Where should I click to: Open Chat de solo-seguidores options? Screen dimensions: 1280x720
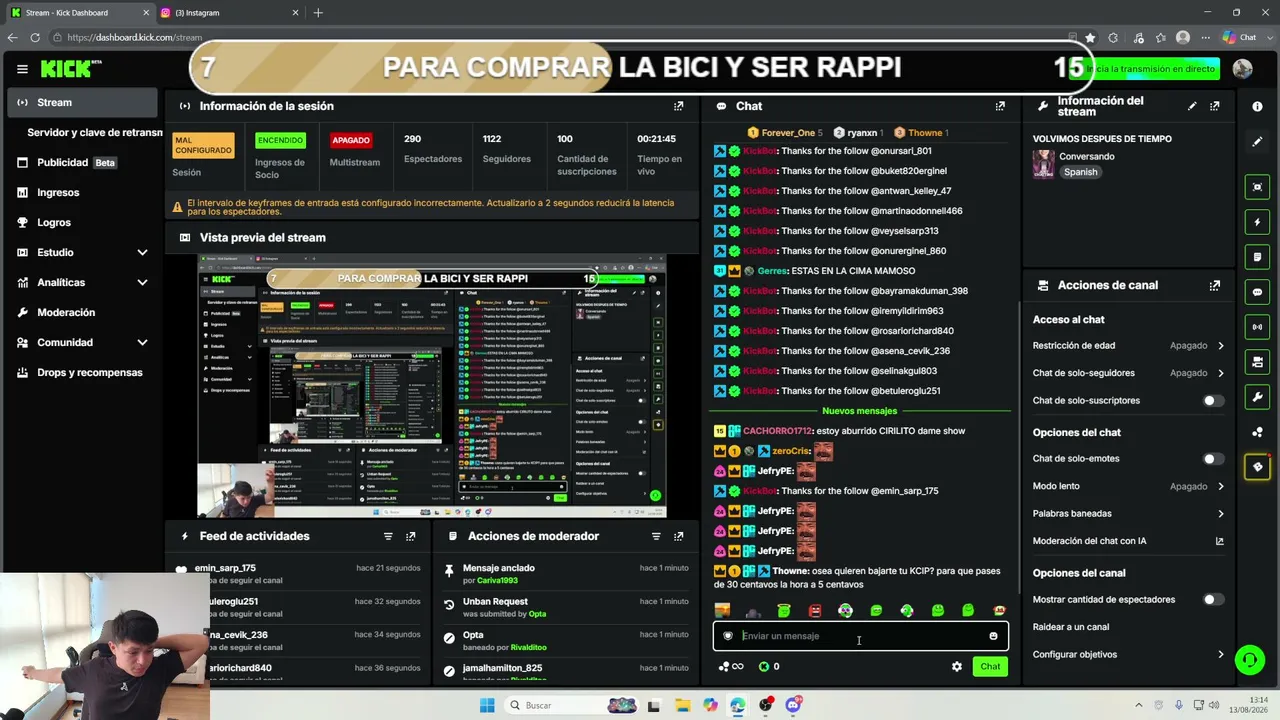[x=1129, y=373]
